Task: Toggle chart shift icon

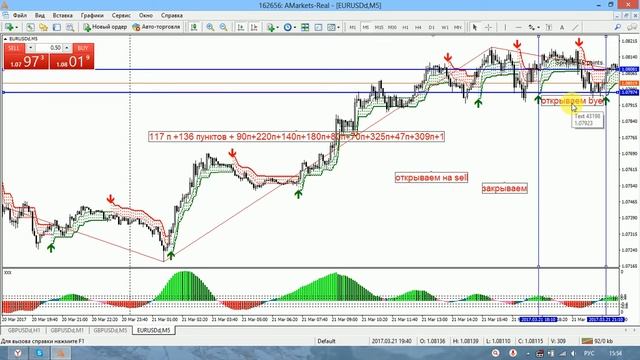Action: pos(254,27)
